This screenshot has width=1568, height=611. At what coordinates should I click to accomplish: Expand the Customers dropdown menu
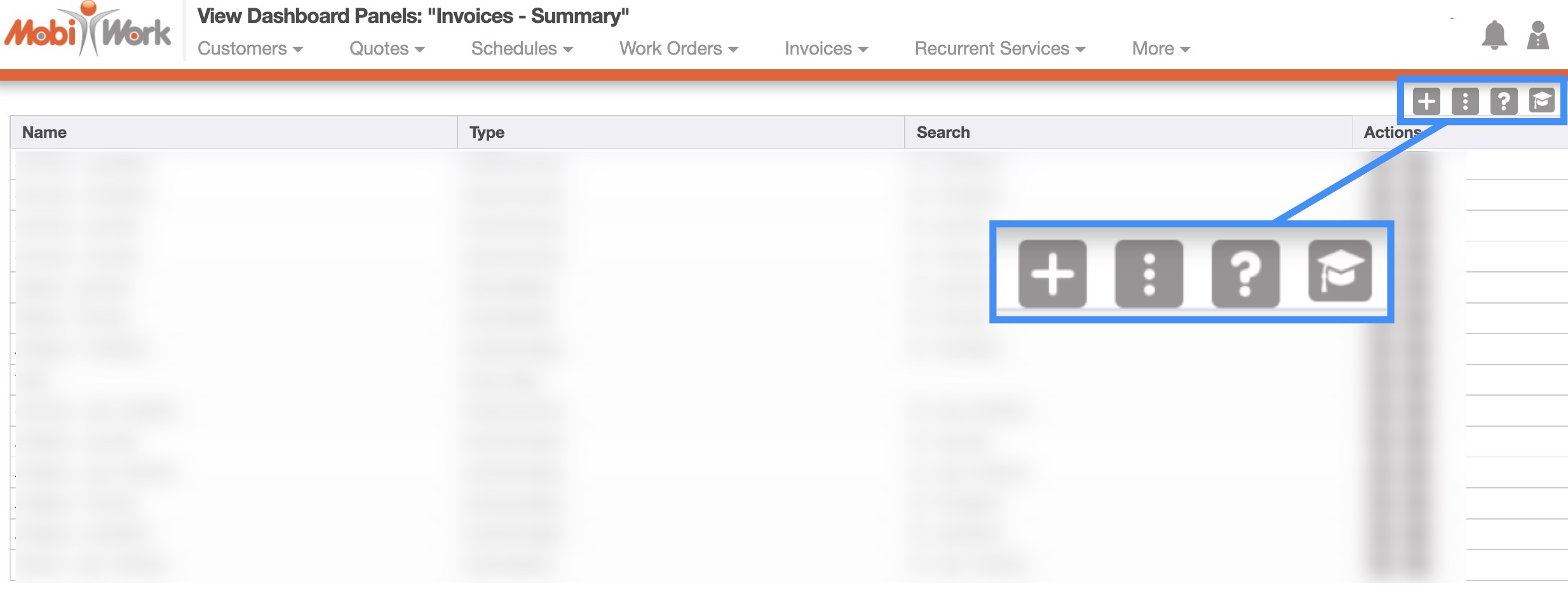(250, 49)
